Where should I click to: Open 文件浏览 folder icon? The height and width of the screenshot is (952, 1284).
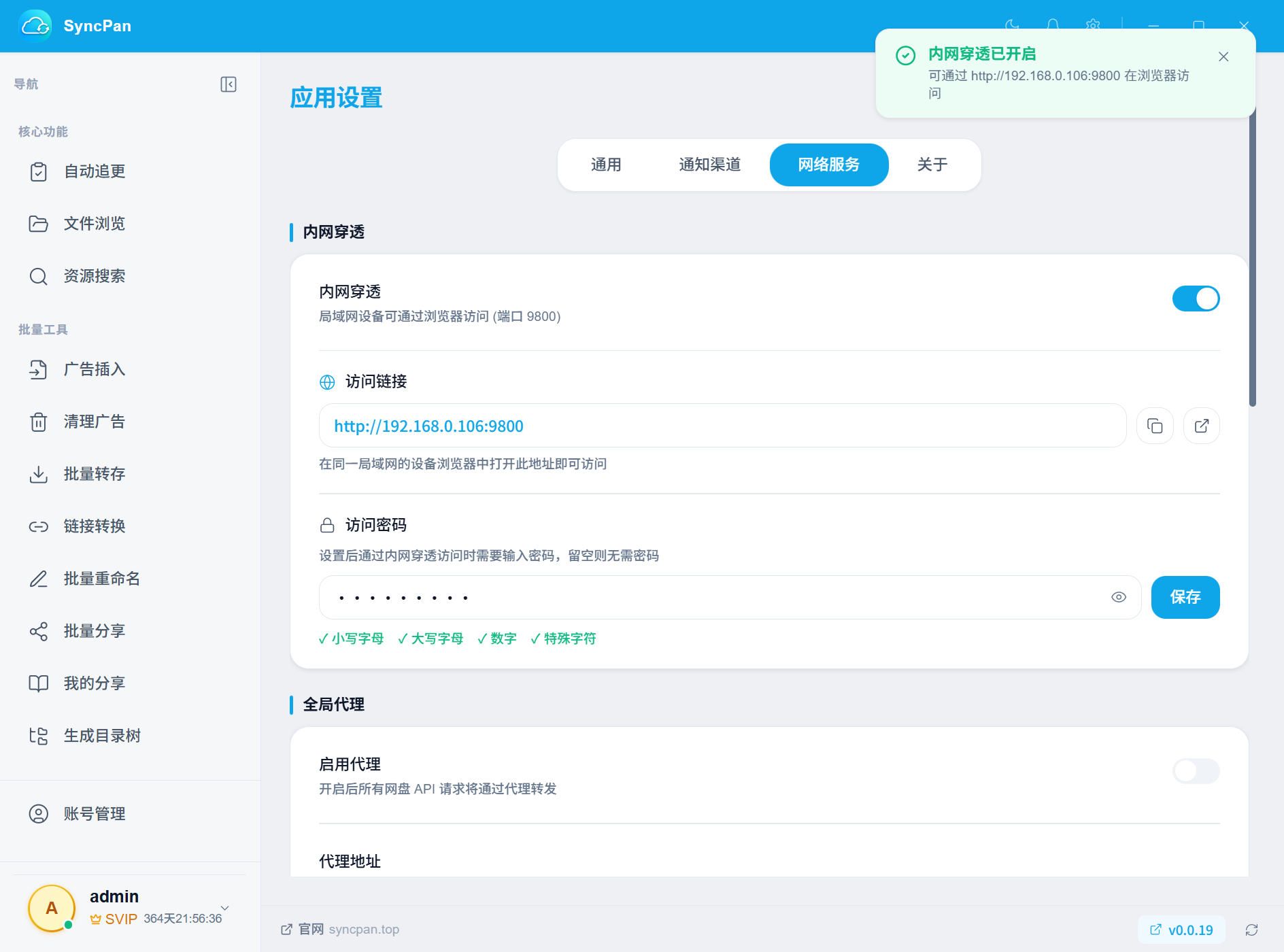point(39,224)
